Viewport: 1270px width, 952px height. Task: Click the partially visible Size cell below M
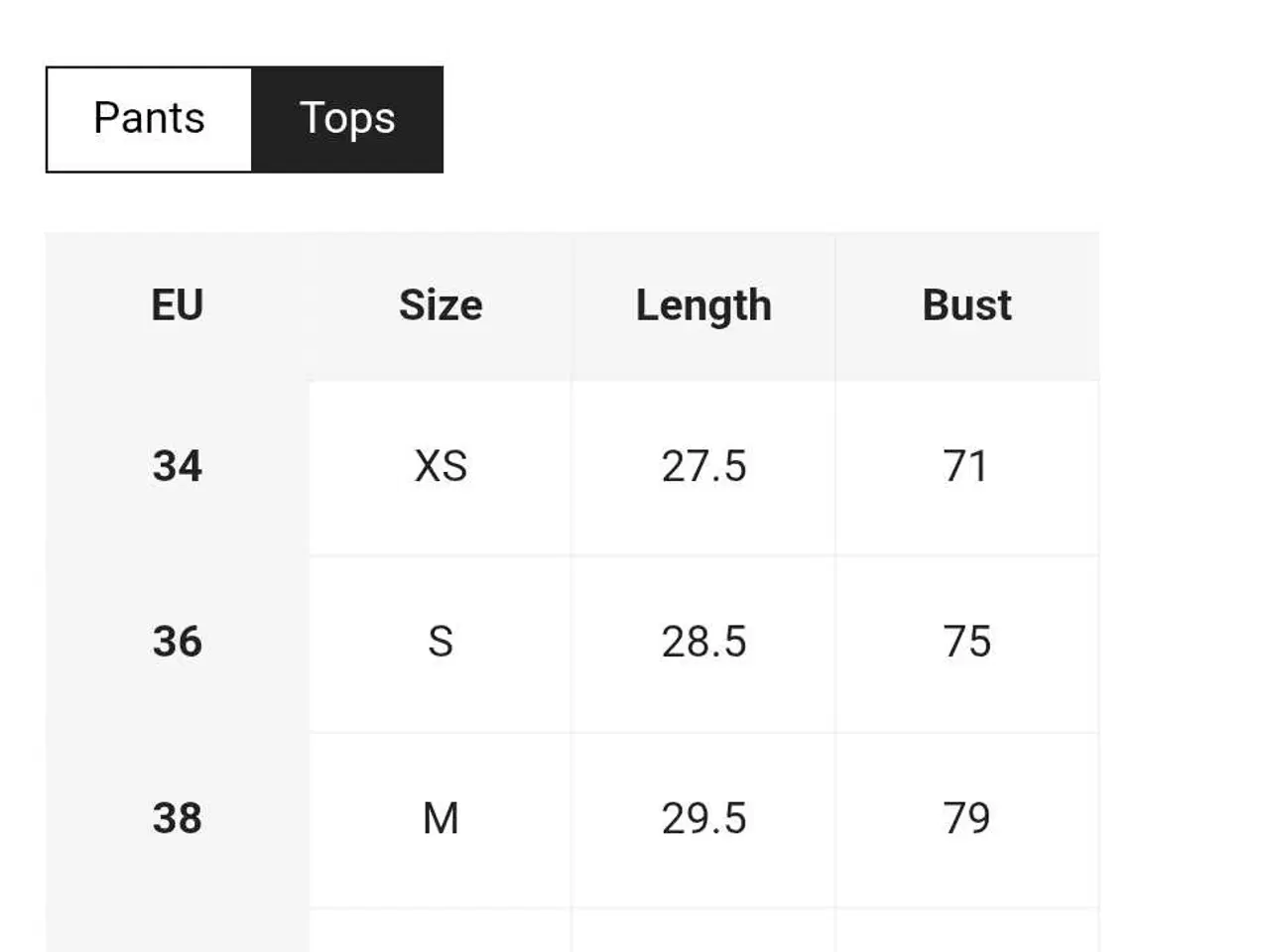coord(441,930)
